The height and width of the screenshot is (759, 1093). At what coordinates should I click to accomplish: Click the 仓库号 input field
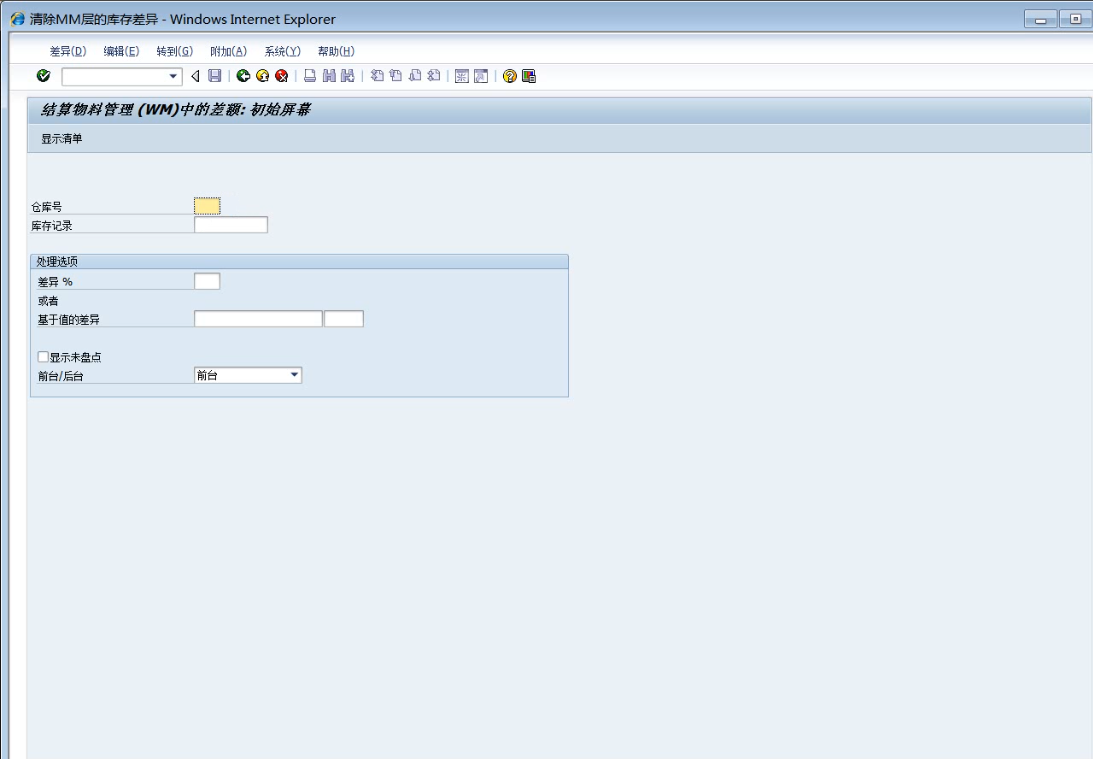(x=207, y=206)
